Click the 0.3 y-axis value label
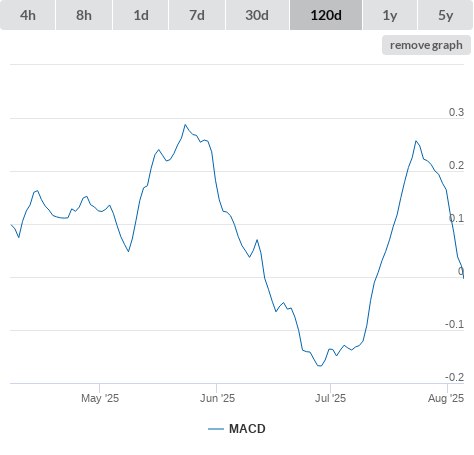The width and height of the screenshot is (474, 455). click(x=456, y=112)
